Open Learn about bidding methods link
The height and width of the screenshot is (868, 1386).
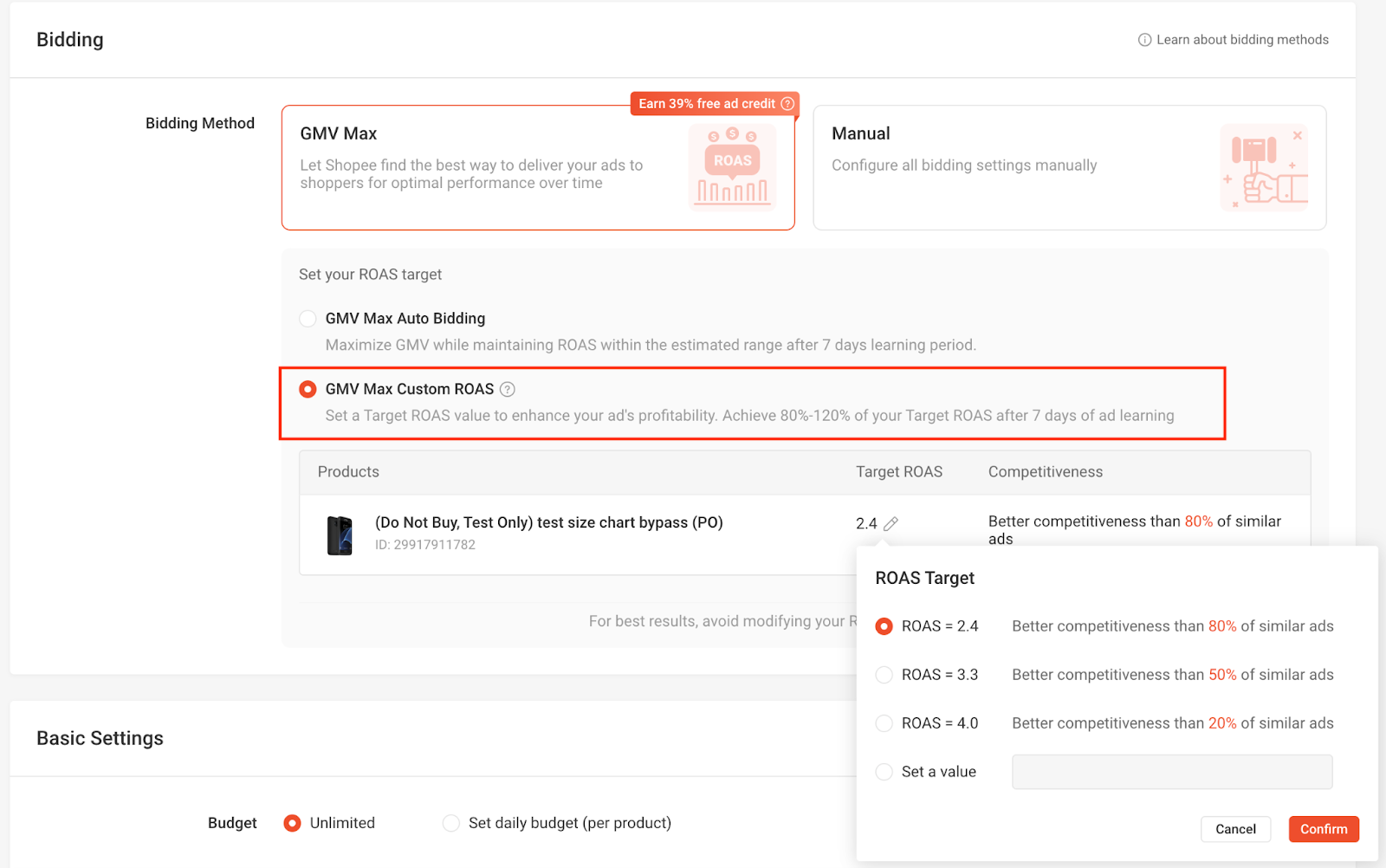pos(1242,40)
